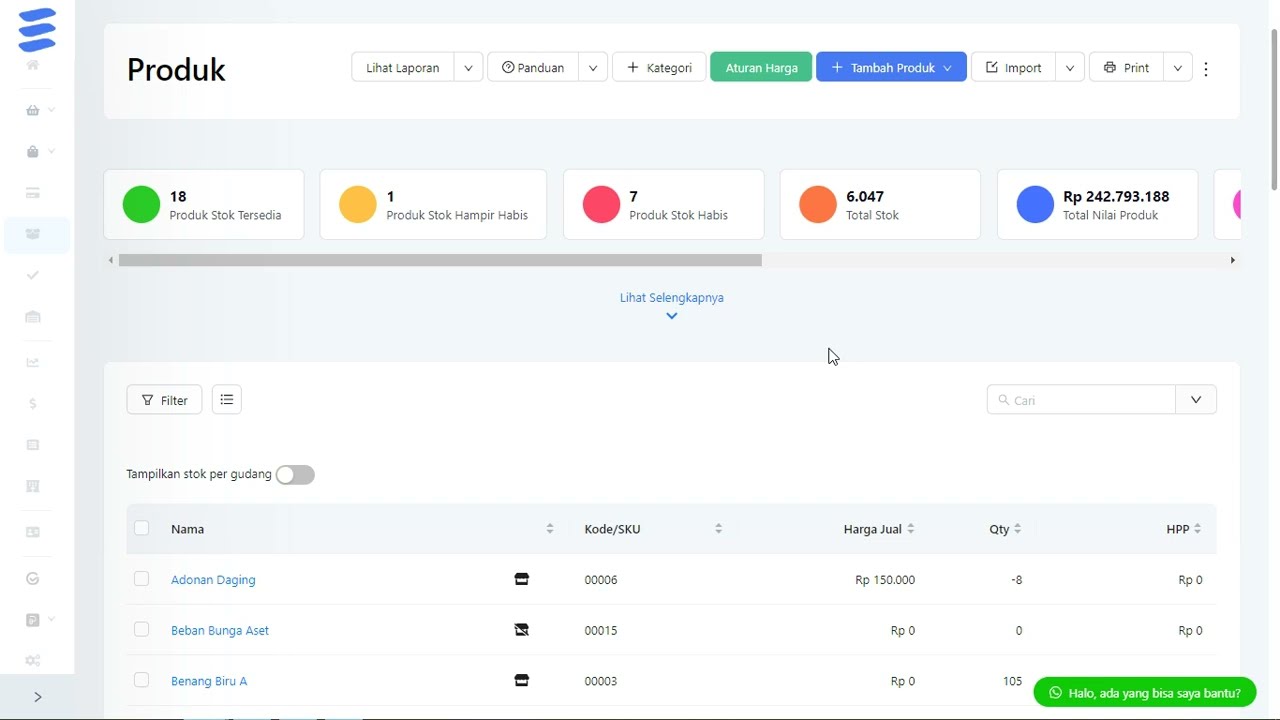
Task: Expand Lihat Selengkapnya chevron
Action: [x=672, y=316]
